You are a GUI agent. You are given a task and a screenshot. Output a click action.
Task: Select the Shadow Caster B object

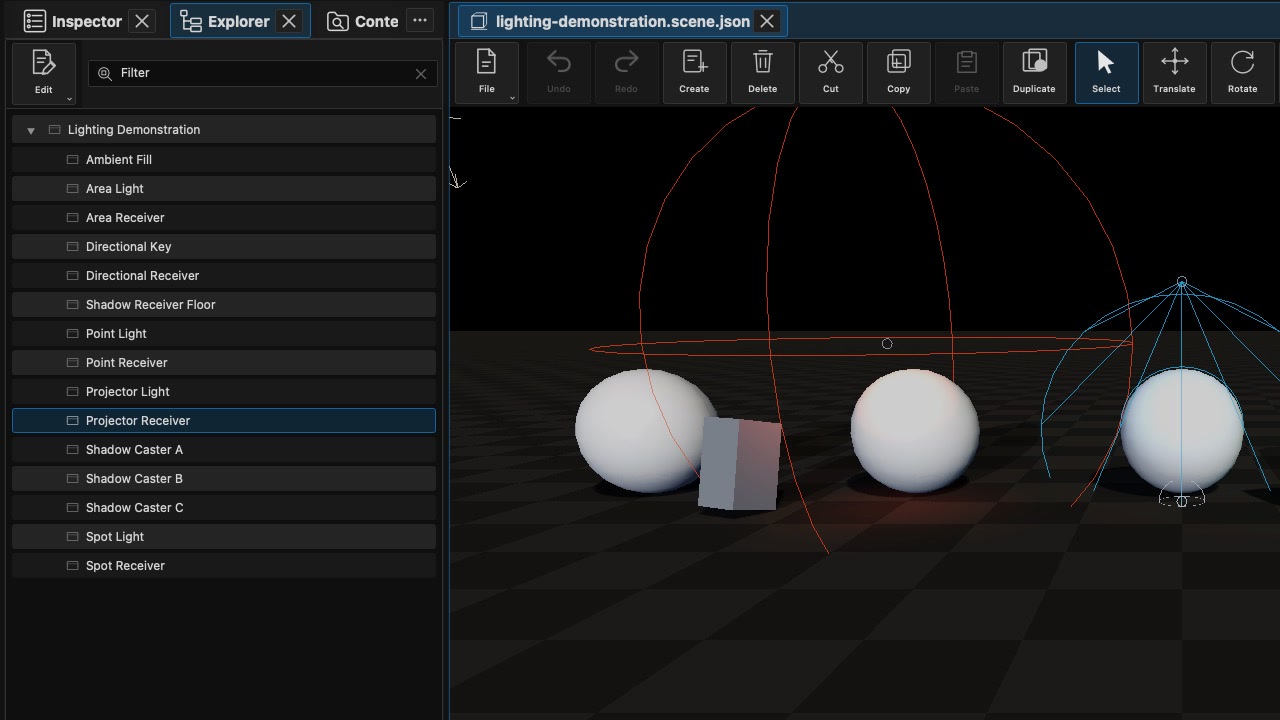click(x=224, y=479)
